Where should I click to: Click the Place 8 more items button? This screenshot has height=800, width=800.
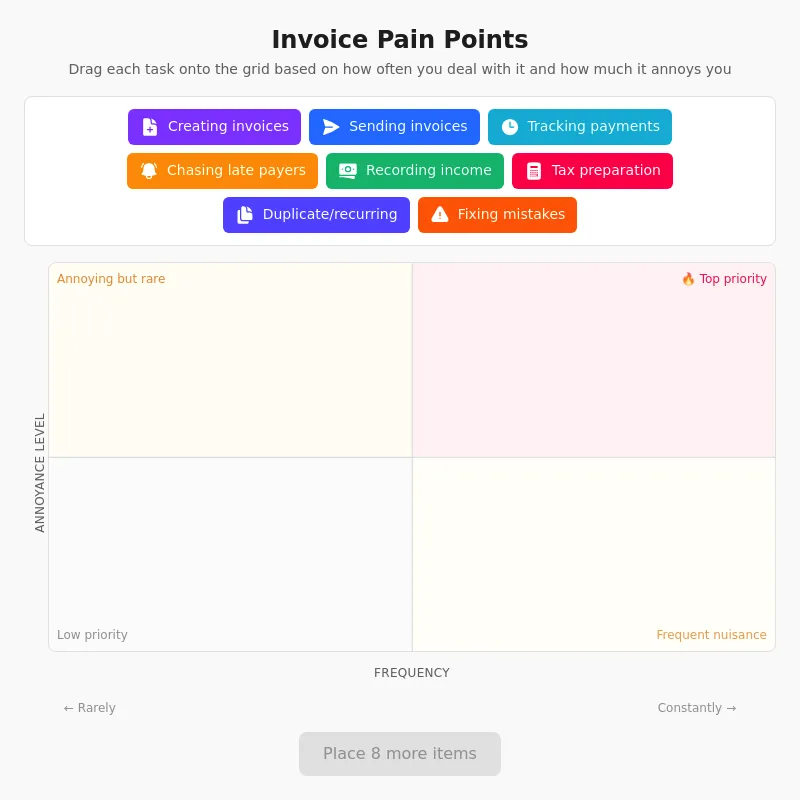(400, 753)
